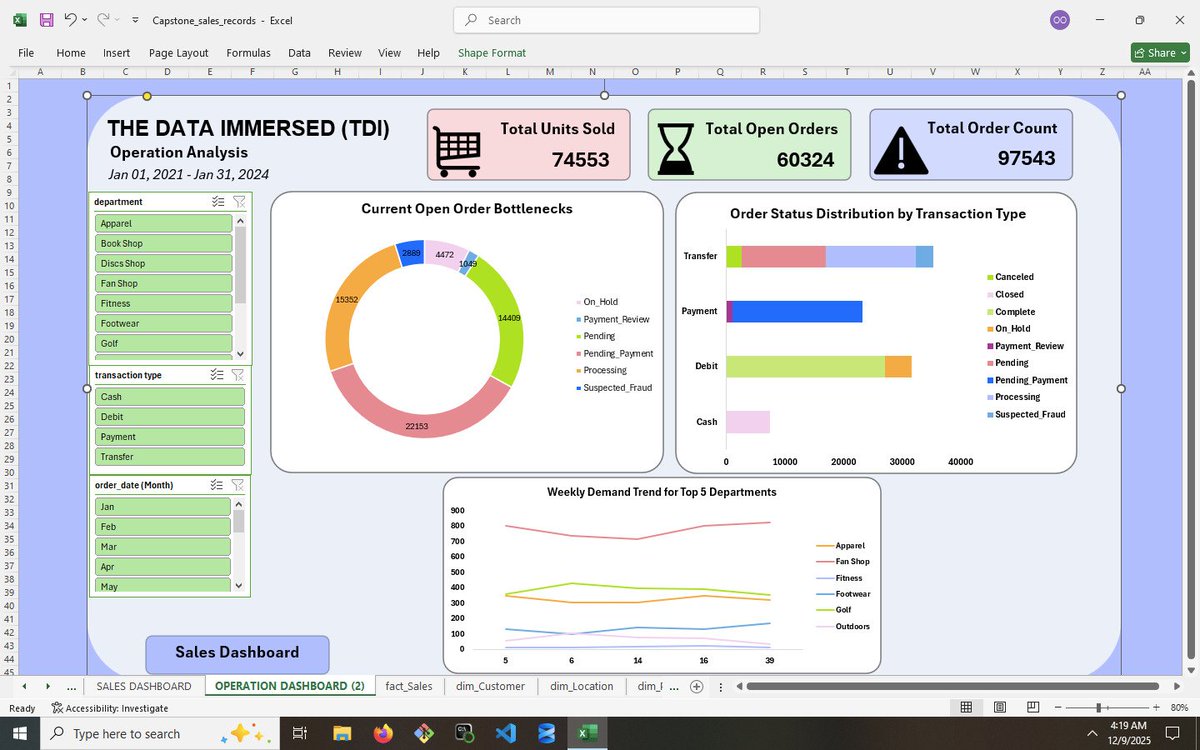Open the Share dropdown button
Viewport: 1200px width, 750px height.
click(x=1160, y=53)
